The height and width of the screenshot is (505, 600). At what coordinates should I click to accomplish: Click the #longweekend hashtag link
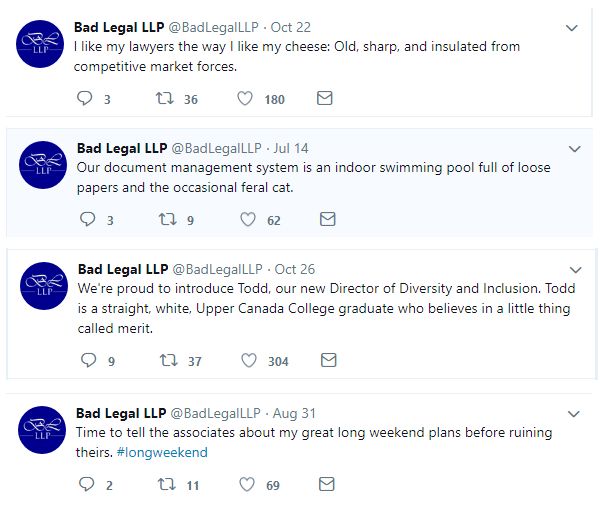click(162, 452)
